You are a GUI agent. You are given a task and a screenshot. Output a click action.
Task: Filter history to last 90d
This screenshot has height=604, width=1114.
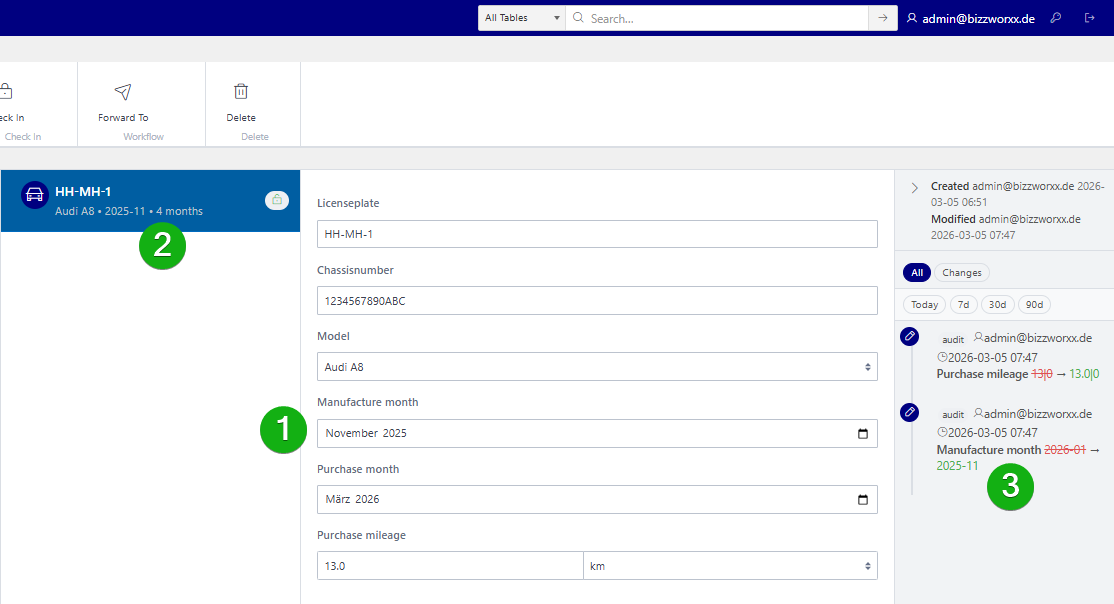[1034, 305]
